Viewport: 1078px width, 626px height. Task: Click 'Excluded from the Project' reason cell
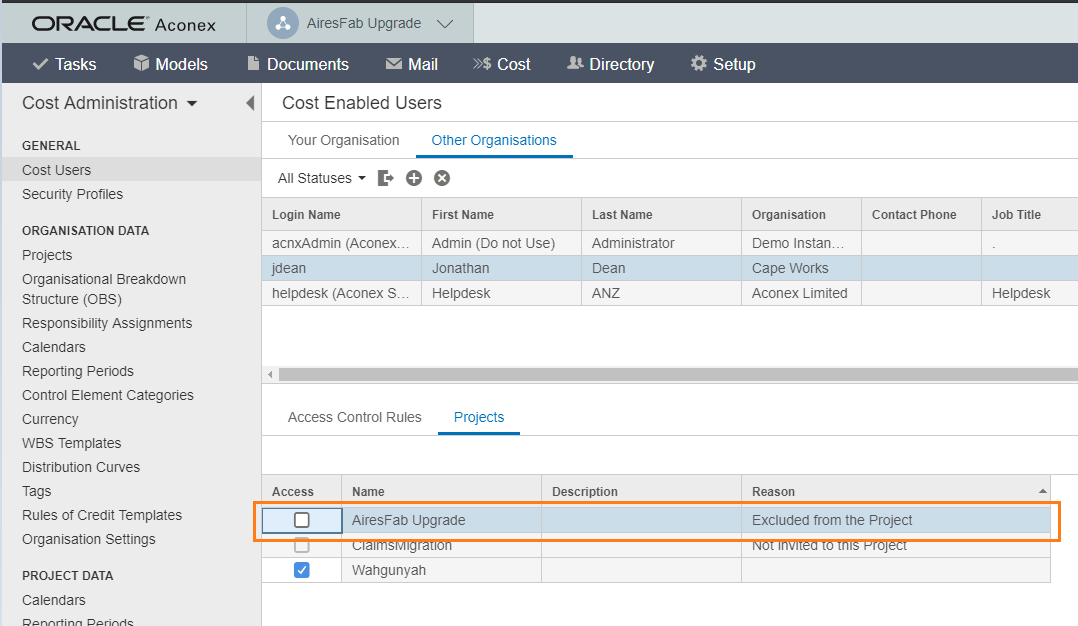click(x=896, y=520)
